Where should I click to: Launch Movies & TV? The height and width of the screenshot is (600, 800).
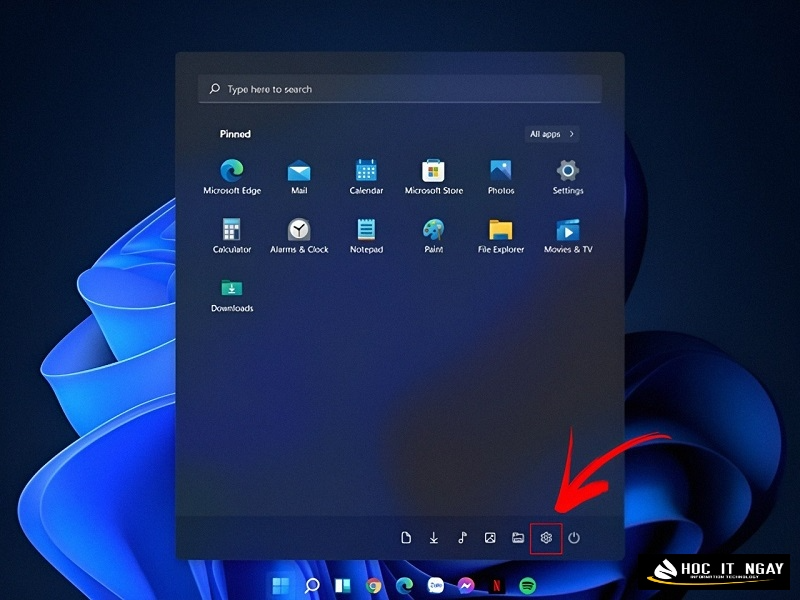click(x=568, y=236)
